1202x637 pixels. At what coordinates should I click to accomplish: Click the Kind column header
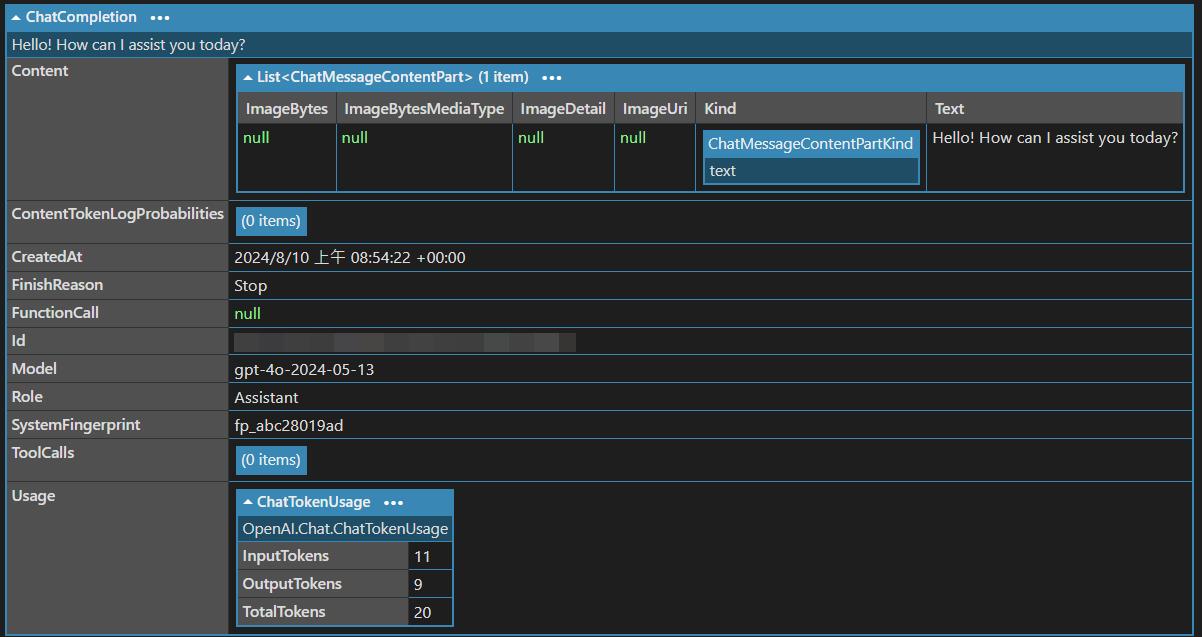pyautogui.click(x=720, y=109)
